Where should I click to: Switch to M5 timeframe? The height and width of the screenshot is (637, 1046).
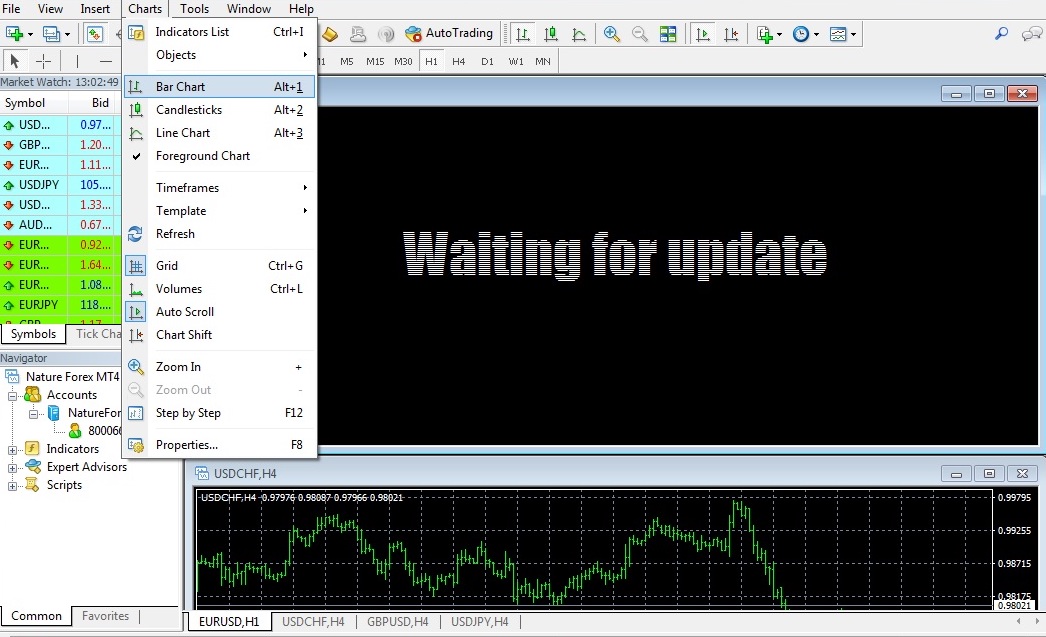point(347,61)
